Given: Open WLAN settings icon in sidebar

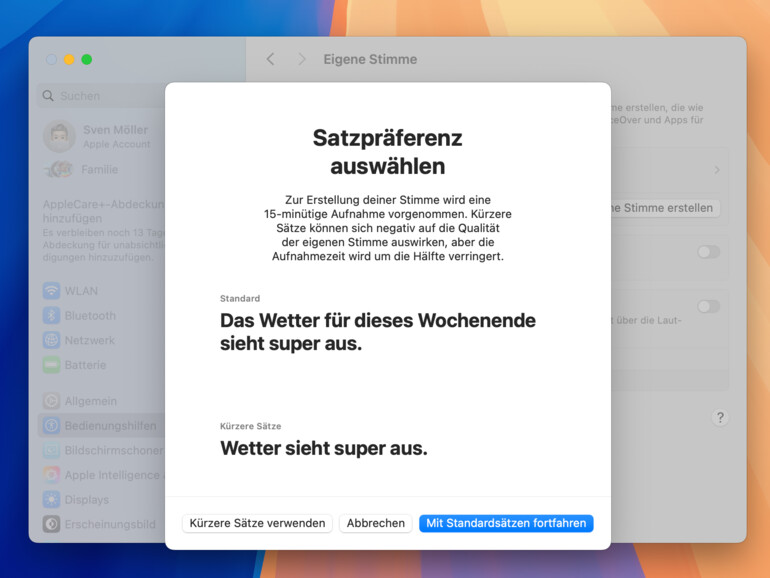Looking at the screenshot, I should pos(52,291).
